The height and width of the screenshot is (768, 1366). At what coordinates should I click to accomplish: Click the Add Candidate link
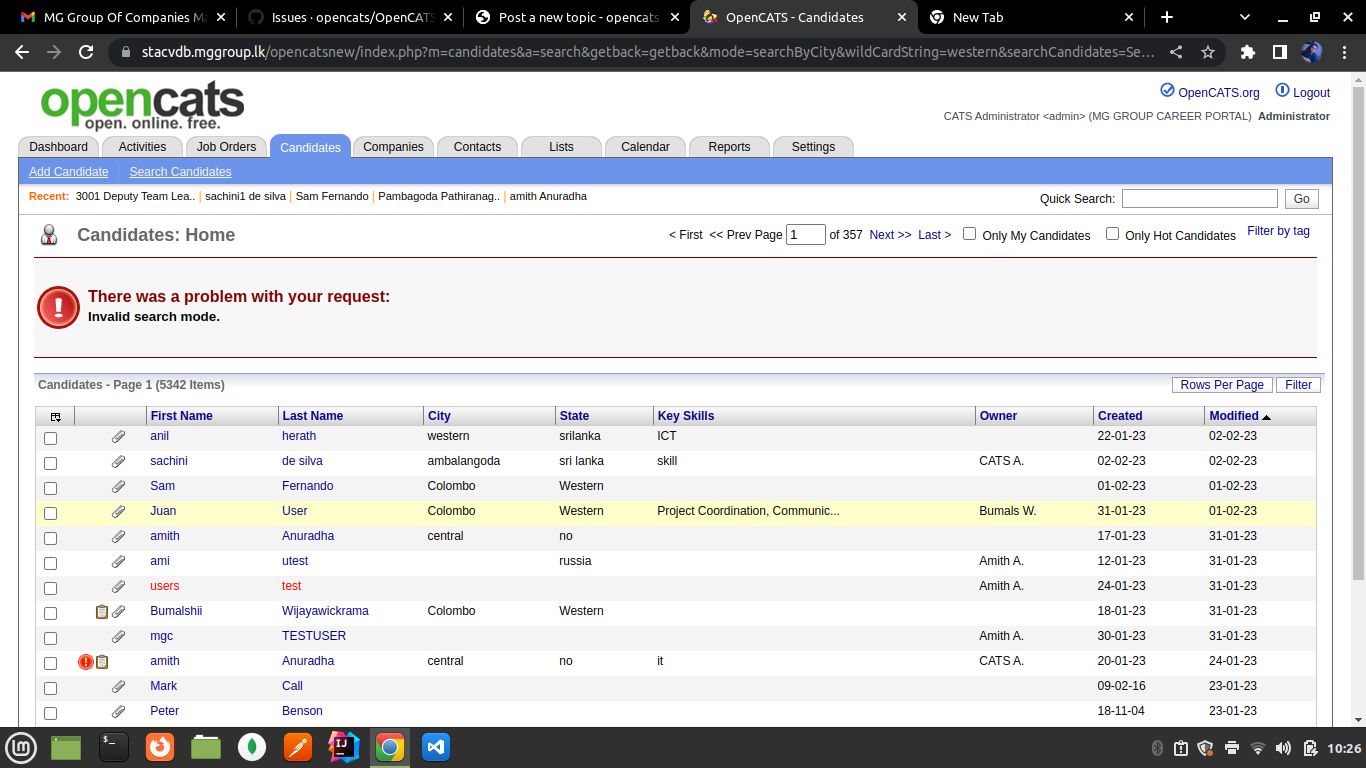[x=68, y=172]
